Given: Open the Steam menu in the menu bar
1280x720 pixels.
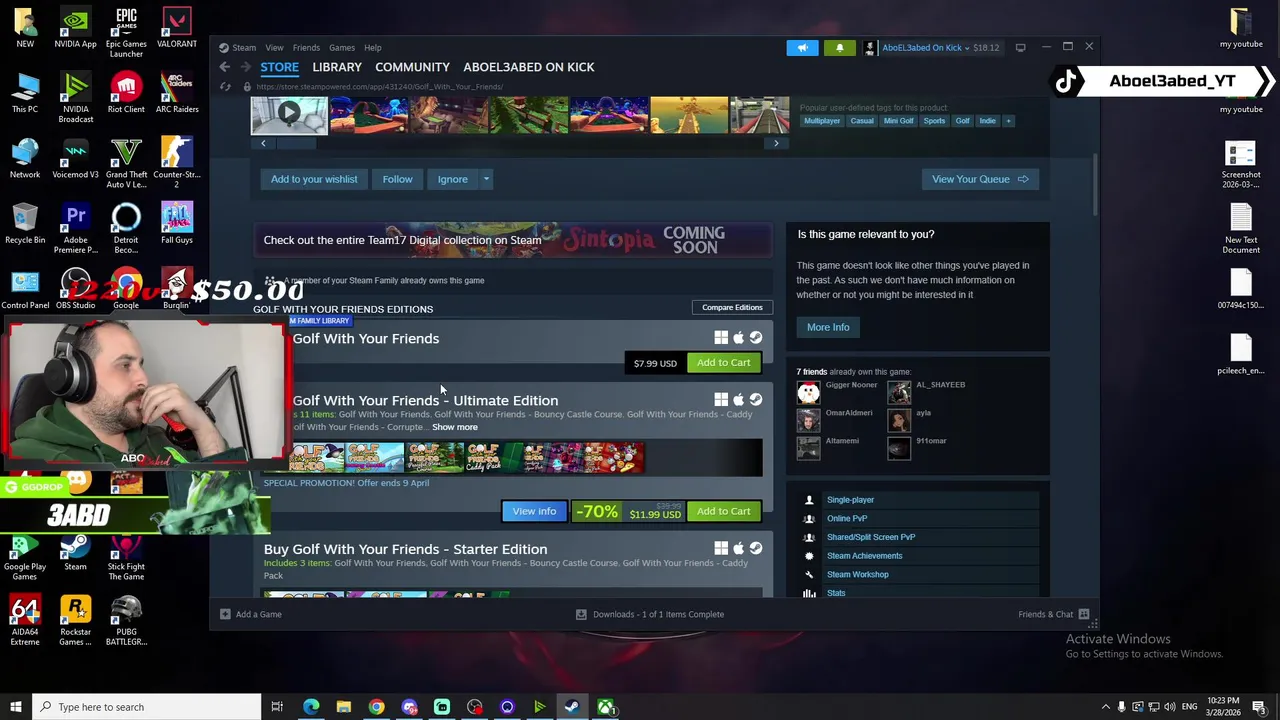Looking at the screenshot, I should pos(244,47).
